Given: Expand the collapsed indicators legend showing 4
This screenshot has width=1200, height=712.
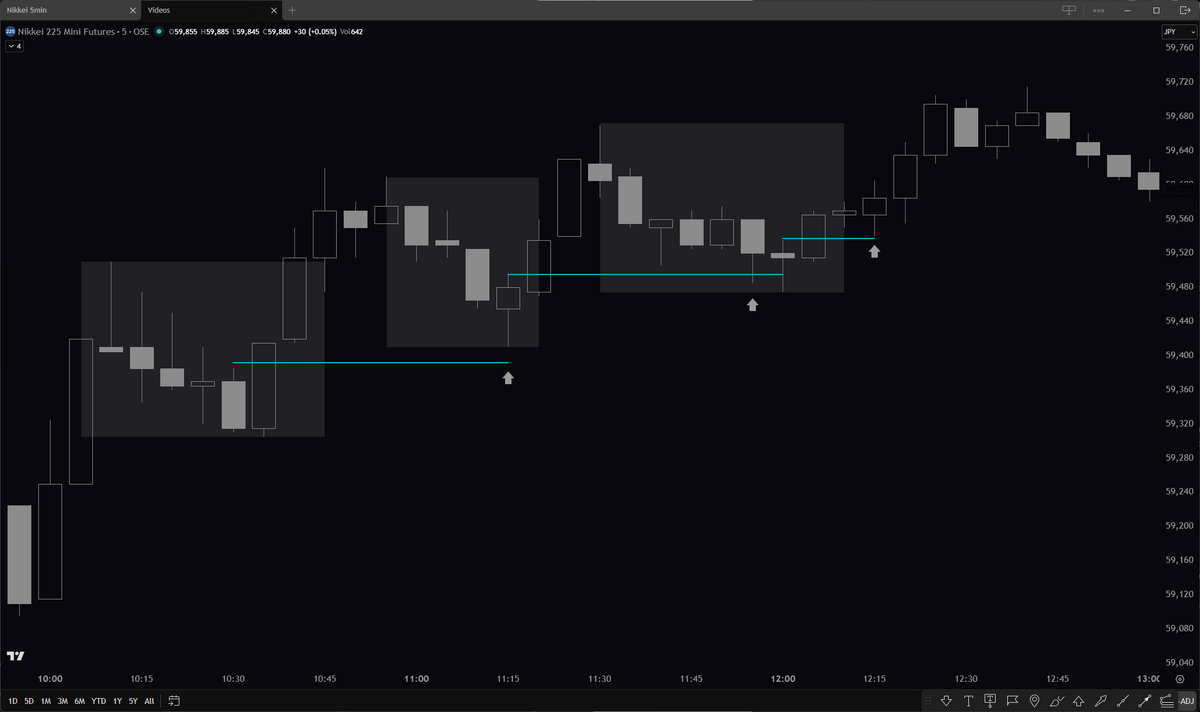Looking at the screenshot, I should 14,46.
